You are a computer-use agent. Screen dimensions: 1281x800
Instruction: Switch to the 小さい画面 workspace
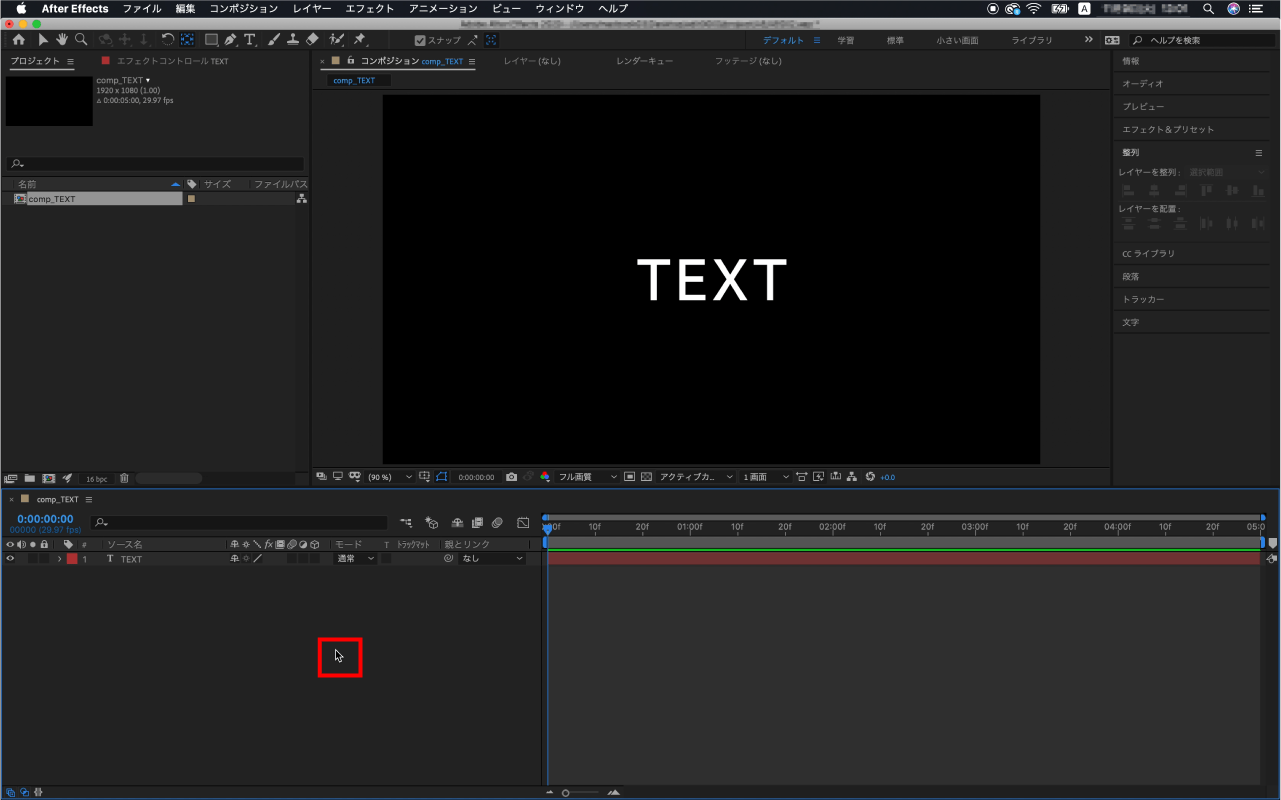(x=957, y=40)
